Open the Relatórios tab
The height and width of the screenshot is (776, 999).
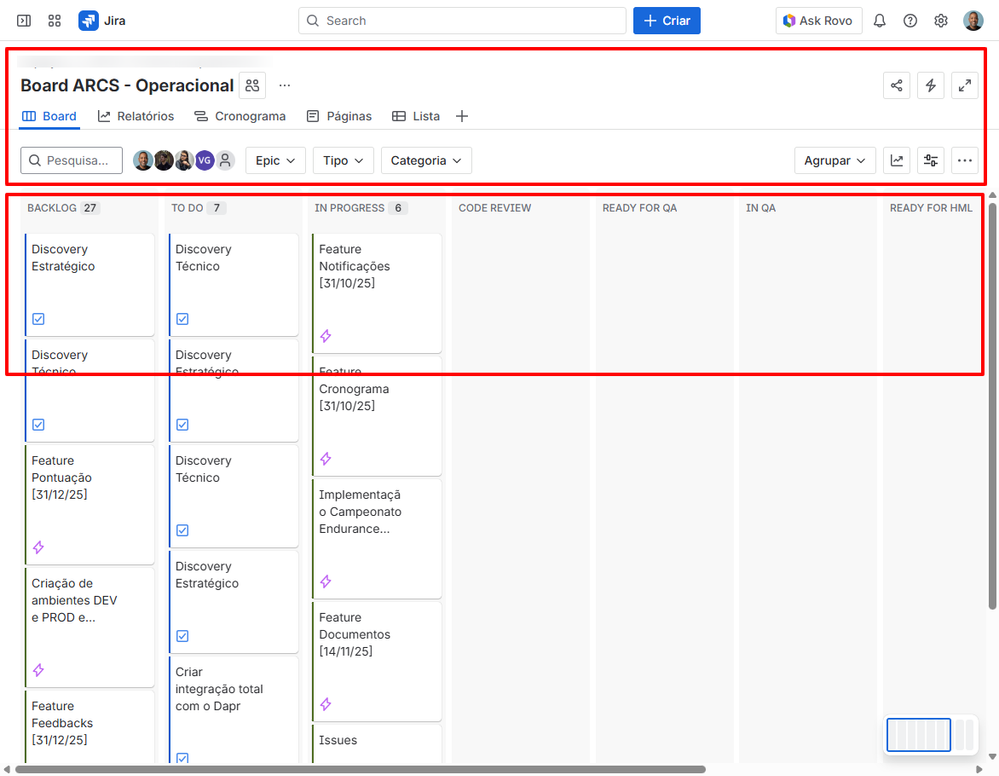coord(135,116)
